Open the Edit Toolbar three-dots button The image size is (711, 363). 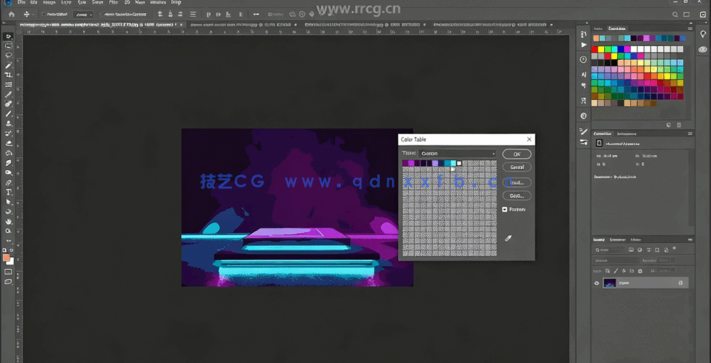(x=8, y=241)
